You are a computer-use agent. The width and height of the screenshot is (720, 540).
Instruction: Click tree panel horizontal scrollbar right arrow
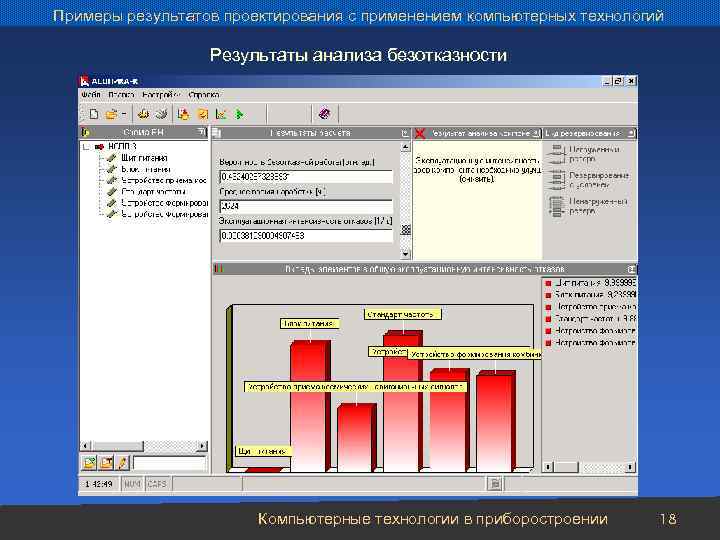click(x=202, y=446)
